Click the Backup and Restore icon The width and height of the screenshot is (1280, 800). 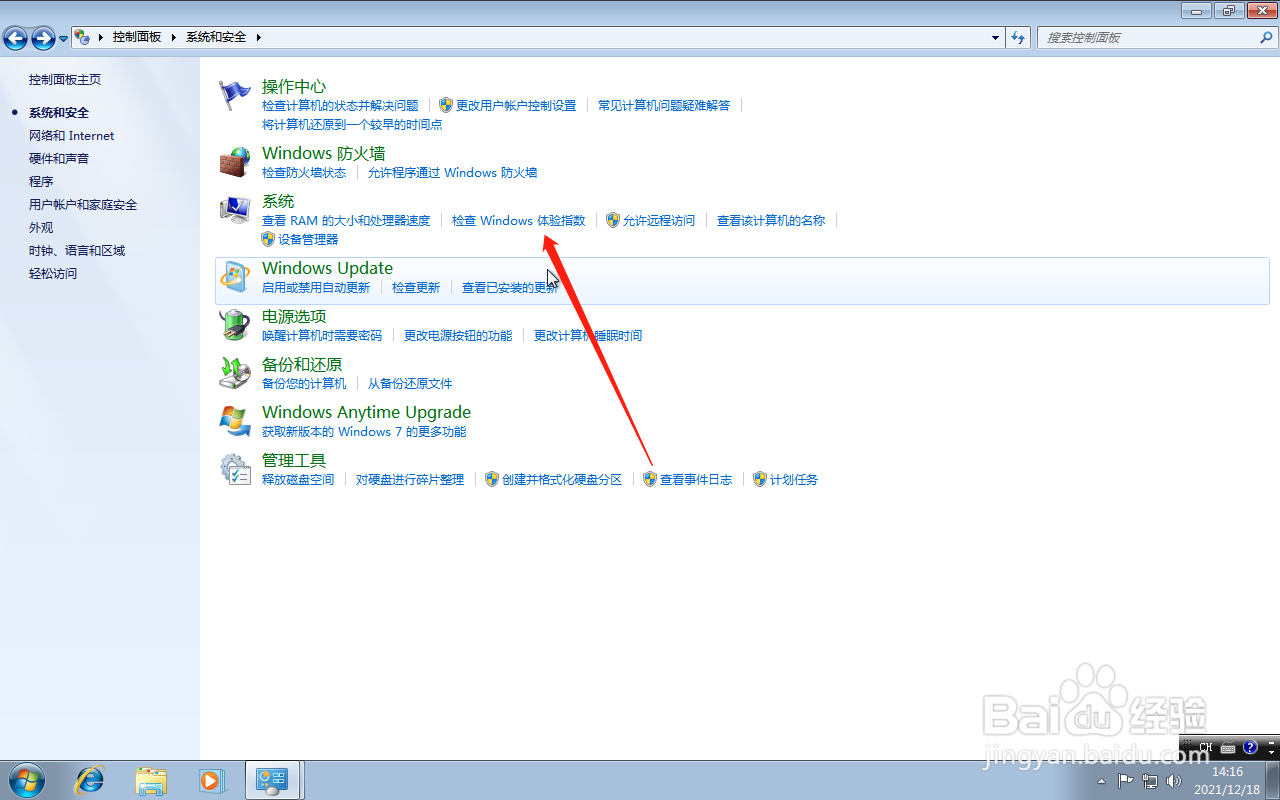click(235, 373)
